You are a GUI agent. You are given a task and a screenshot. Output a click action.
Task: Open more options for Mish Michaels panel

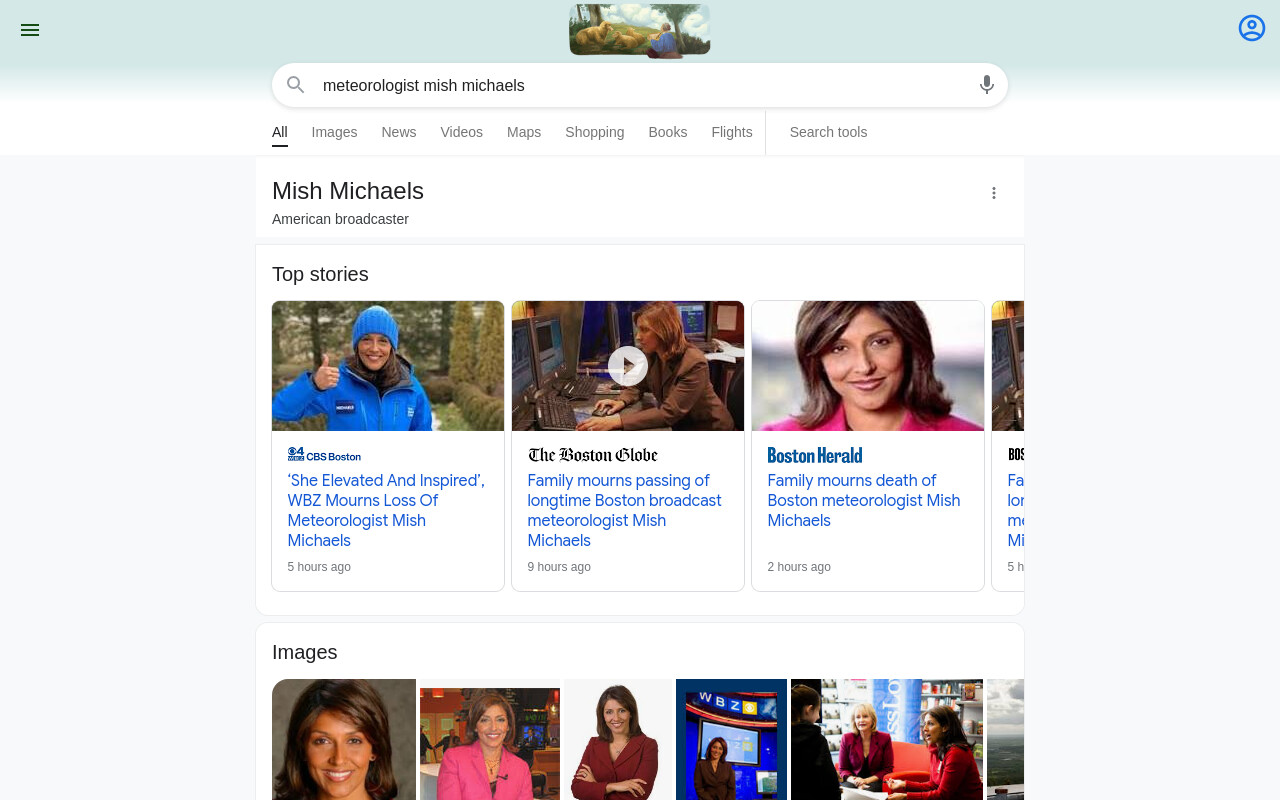click(994, 193)
